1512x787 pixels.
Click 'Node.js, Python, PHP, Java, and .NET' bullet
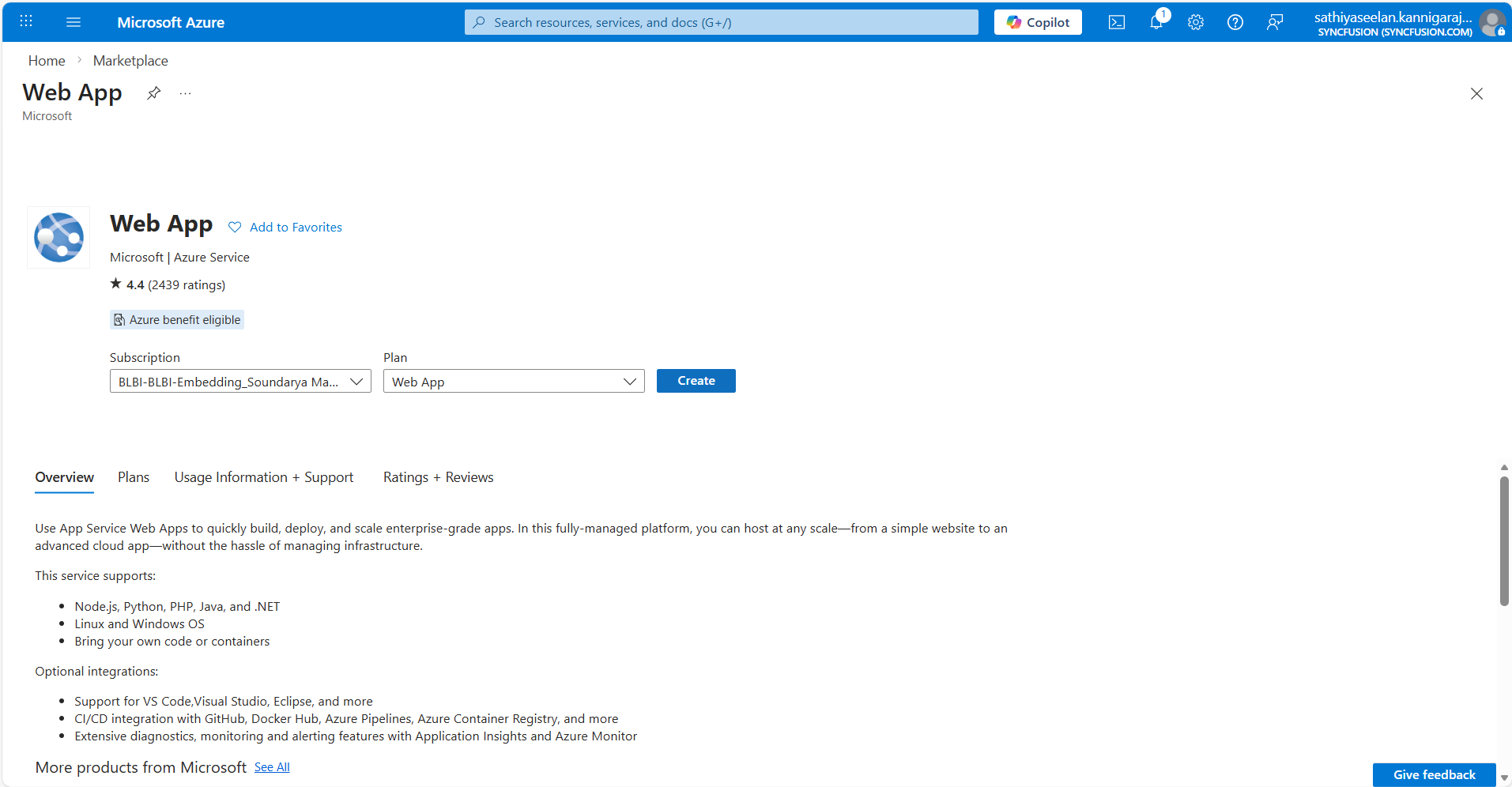tap(177, 607)
